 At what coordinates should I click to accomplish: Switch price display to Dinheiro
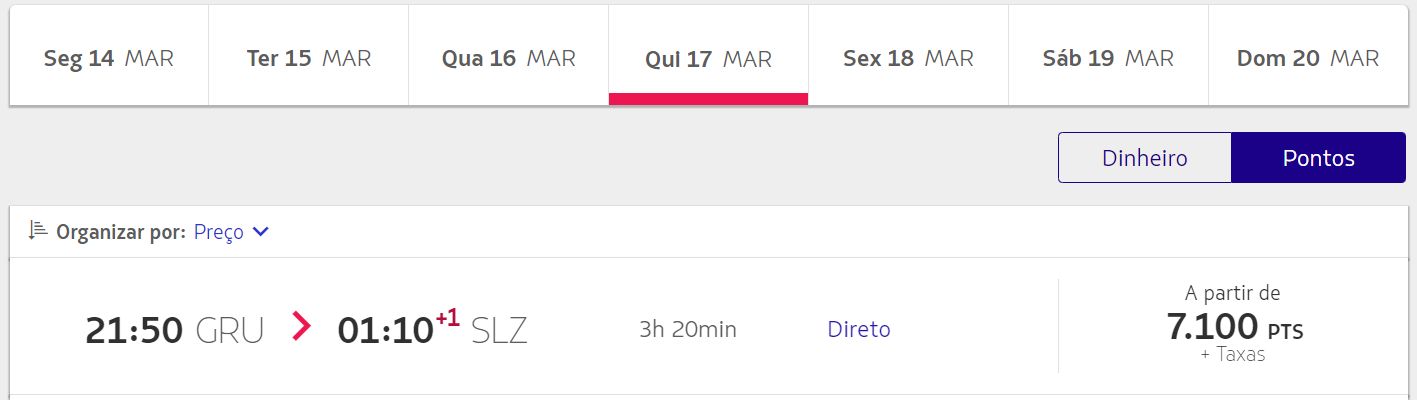(x=1144, y=158)
